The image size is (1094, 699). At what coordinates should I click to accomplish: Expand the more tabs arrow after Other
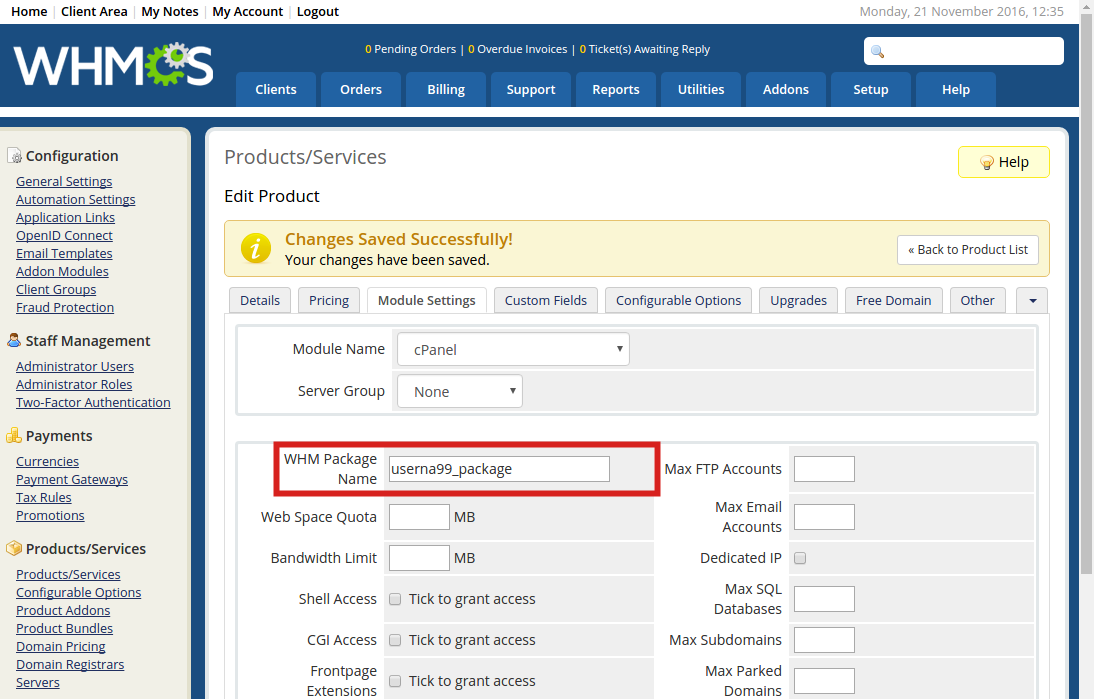coord(1032,301)
